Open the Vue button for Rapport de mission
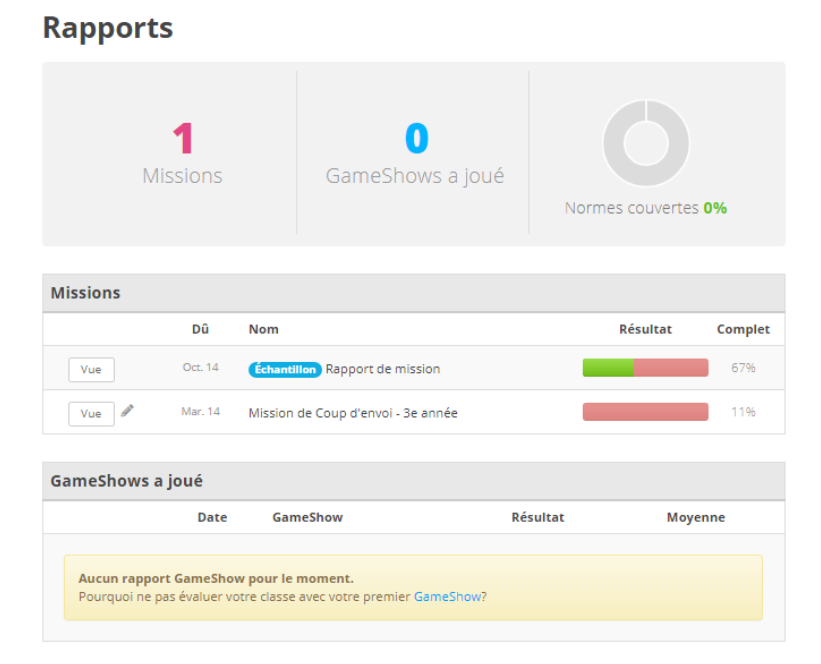The width and height of the screenshot is (821, 664). [91, 370]
